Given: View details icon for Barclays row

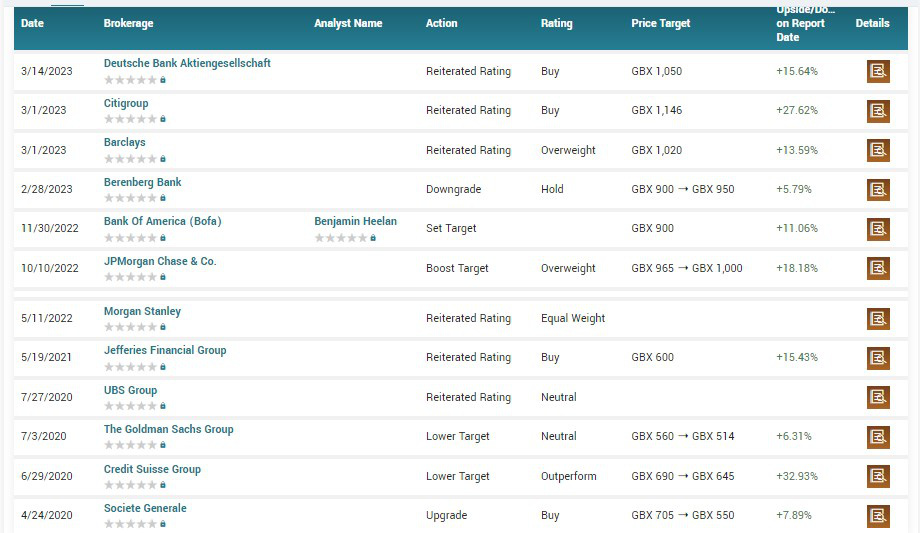Looking at the screenshot, I should coord(877,151).
